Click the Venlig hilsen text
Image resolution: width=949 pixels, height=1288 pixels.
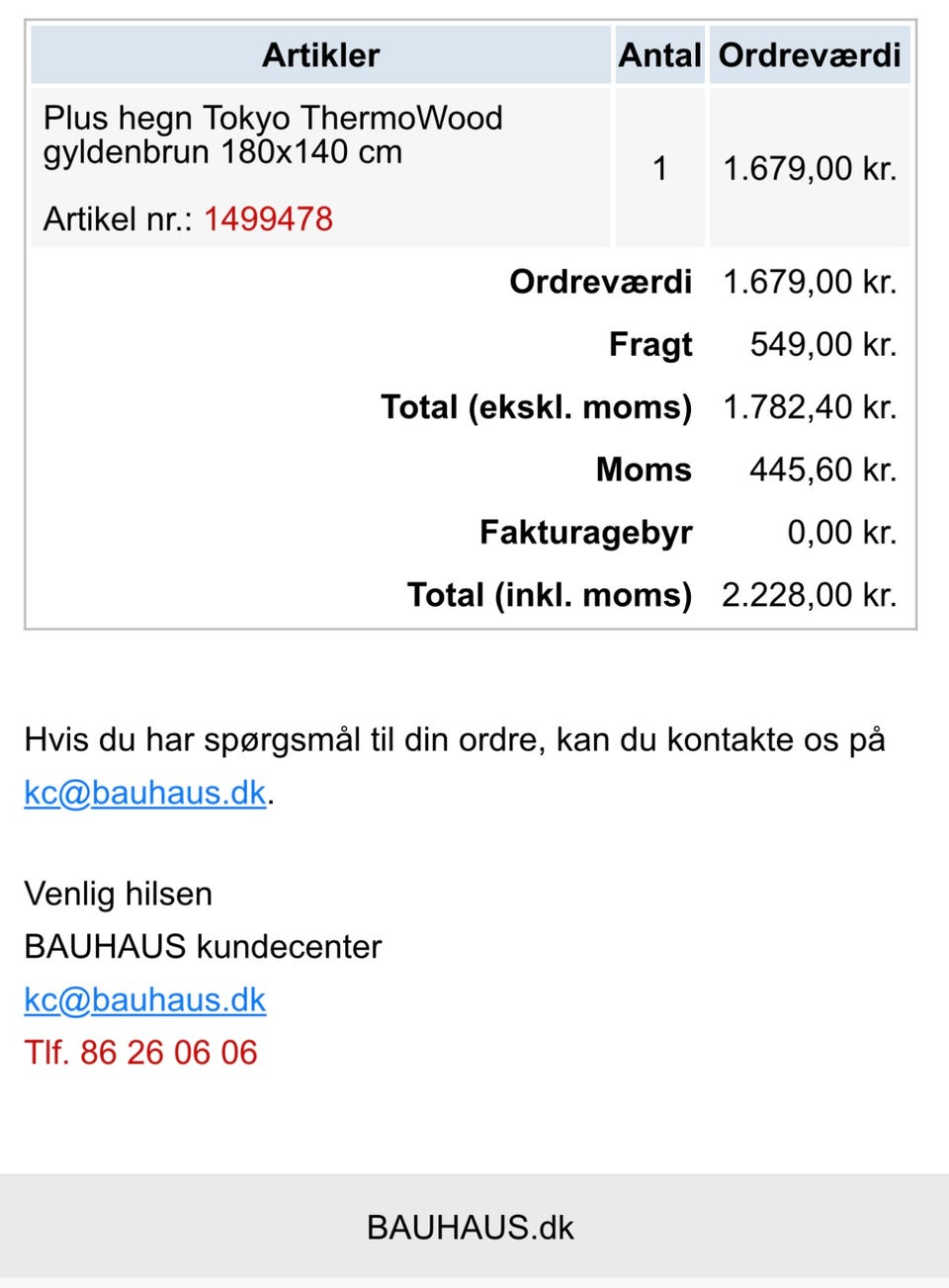(x=118, y=894)
